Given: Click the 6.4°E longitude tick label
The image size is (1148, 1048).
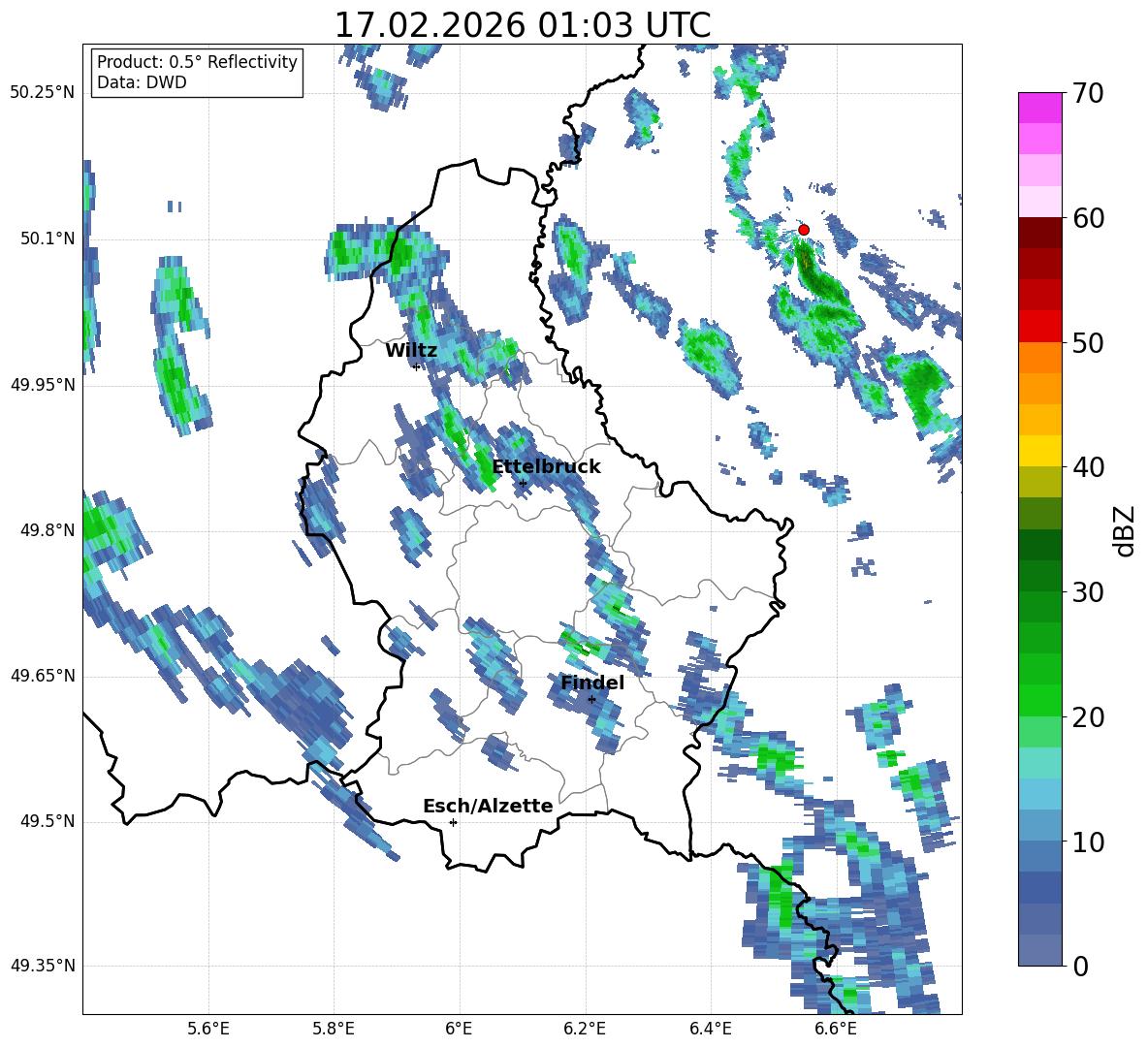Looking at the screenshot, I should pyautogui.click(x=710, y=1029).
